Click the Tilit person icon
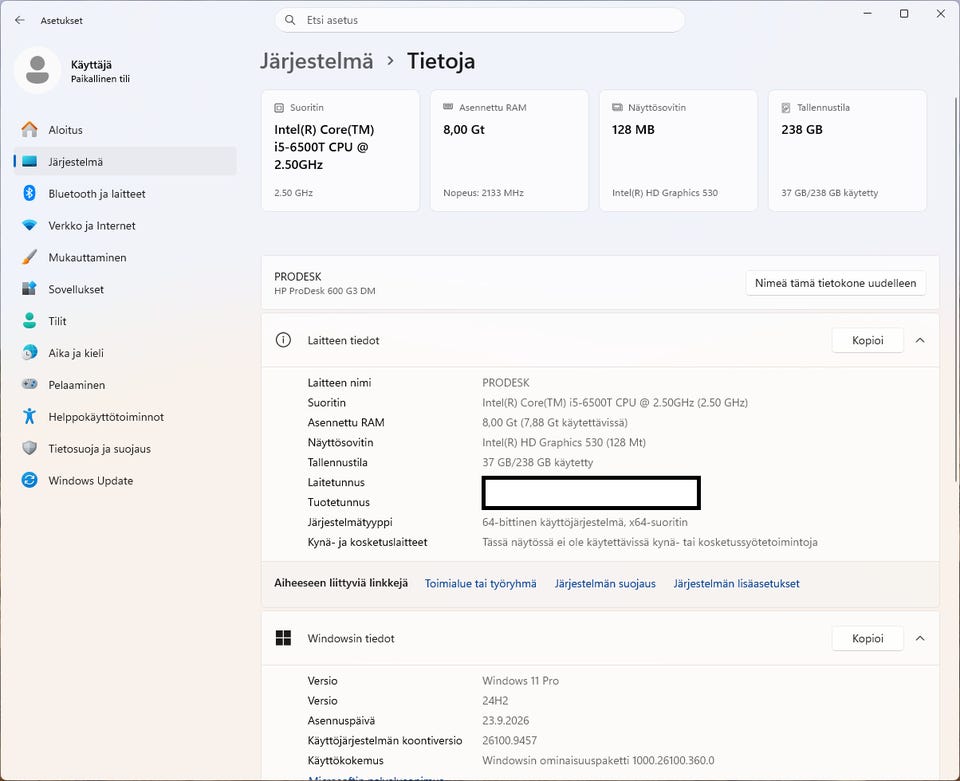The image size is (960, 781). pyautogui.click(x=29, y=321)
